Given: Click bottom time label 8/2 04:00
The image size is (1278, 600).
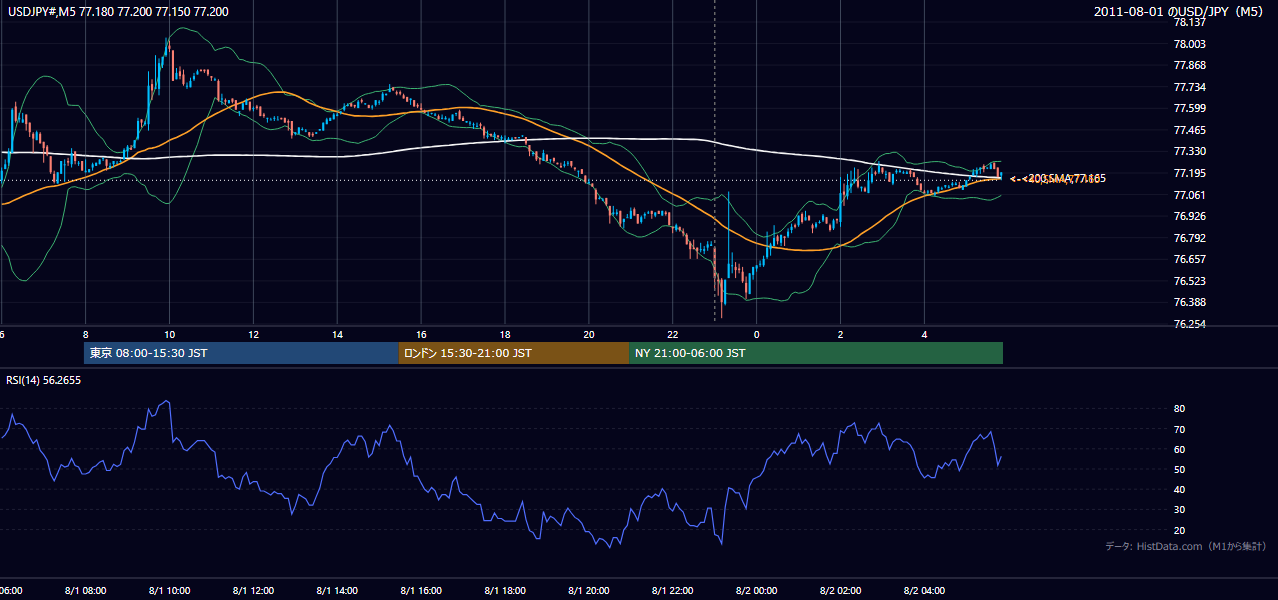Looking at the screenshot, I should click(925, 591).
